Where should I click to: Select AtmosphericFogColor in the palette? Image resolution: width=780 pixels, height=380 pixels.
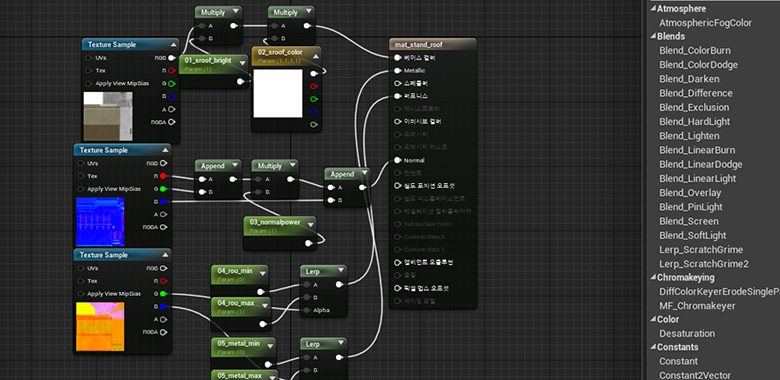[705, 23]
